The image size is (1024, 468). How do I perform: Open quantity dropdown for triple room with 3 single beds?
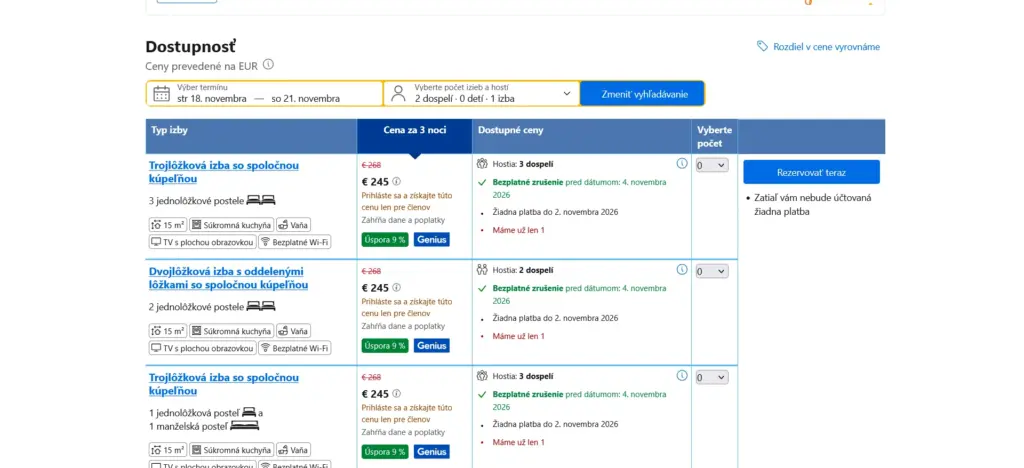point(712,165)
